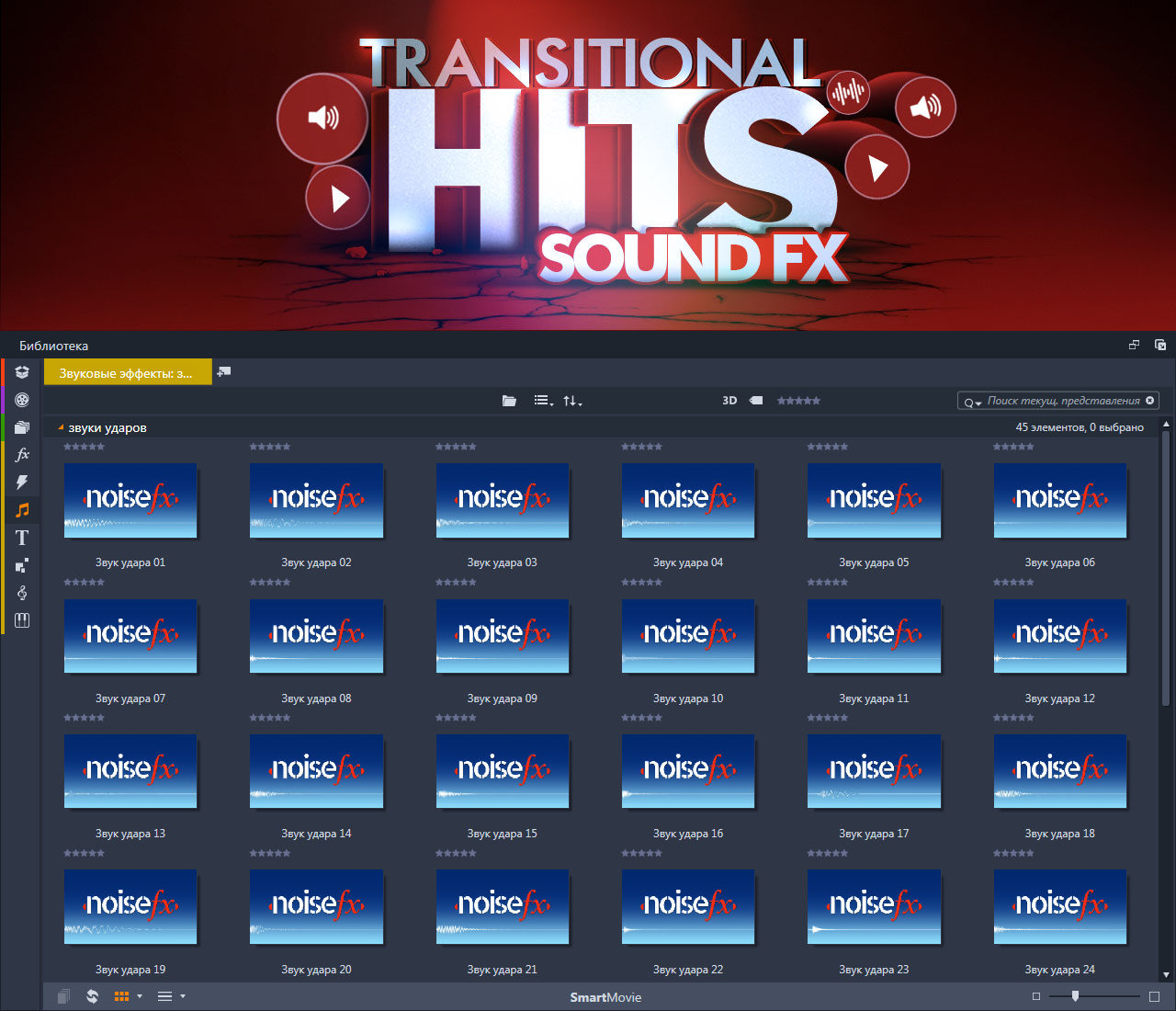Select the Звук удара 18 thumbnail
This screenshot has height=1011, width=1176.
(1060, 771)
